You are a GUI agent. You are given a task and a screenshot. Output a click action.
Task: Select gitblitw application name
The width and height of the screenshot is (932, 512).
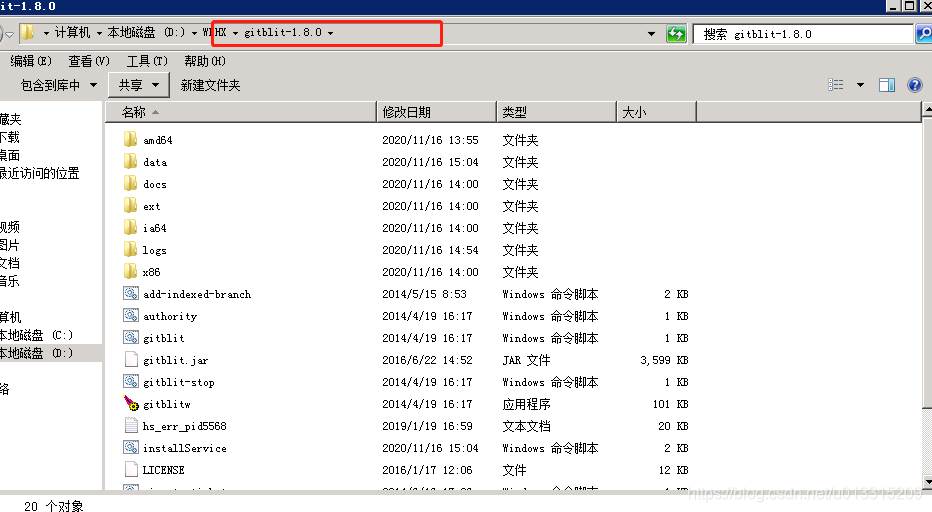[166, 404]
